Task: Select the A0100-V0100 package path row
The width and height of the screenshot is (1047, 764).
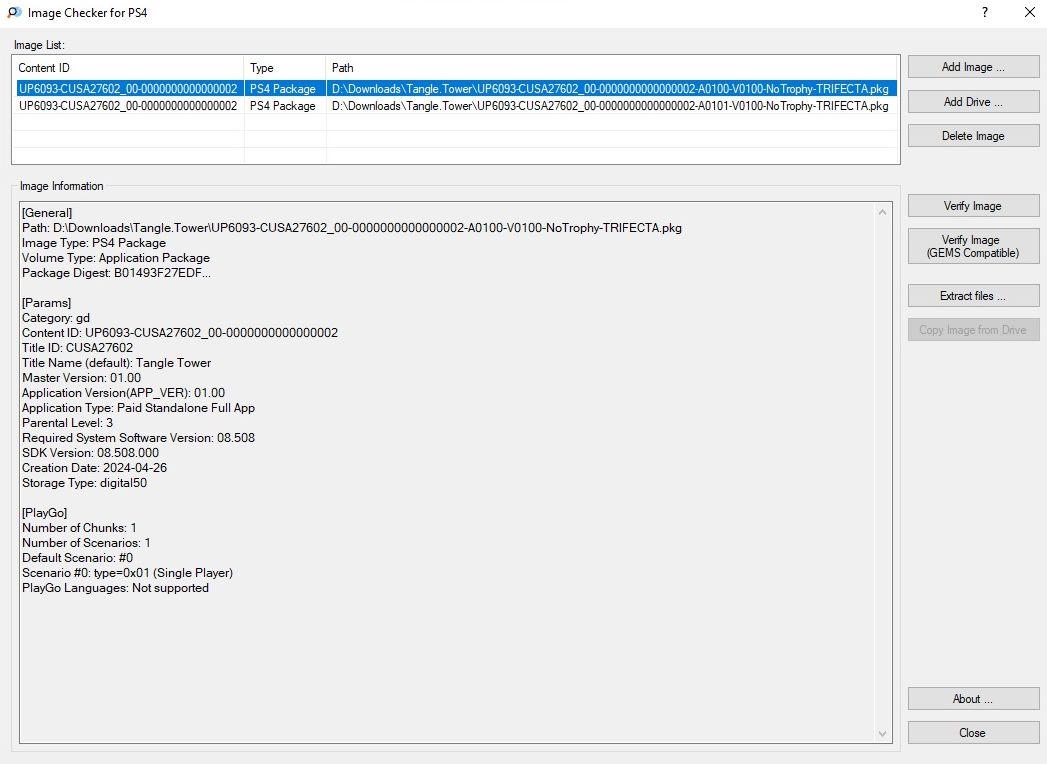Action: click(x=610, y=89)
